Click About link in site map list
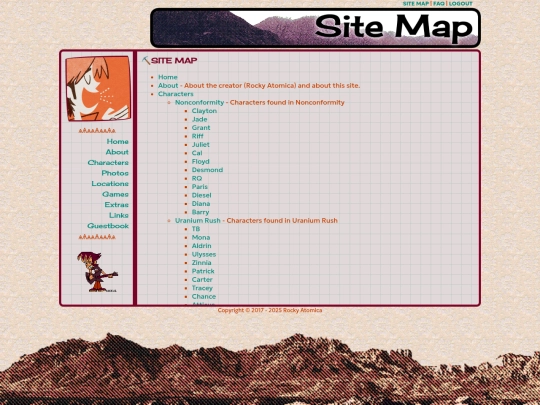 pyautogui.click(x=168, y=85)
